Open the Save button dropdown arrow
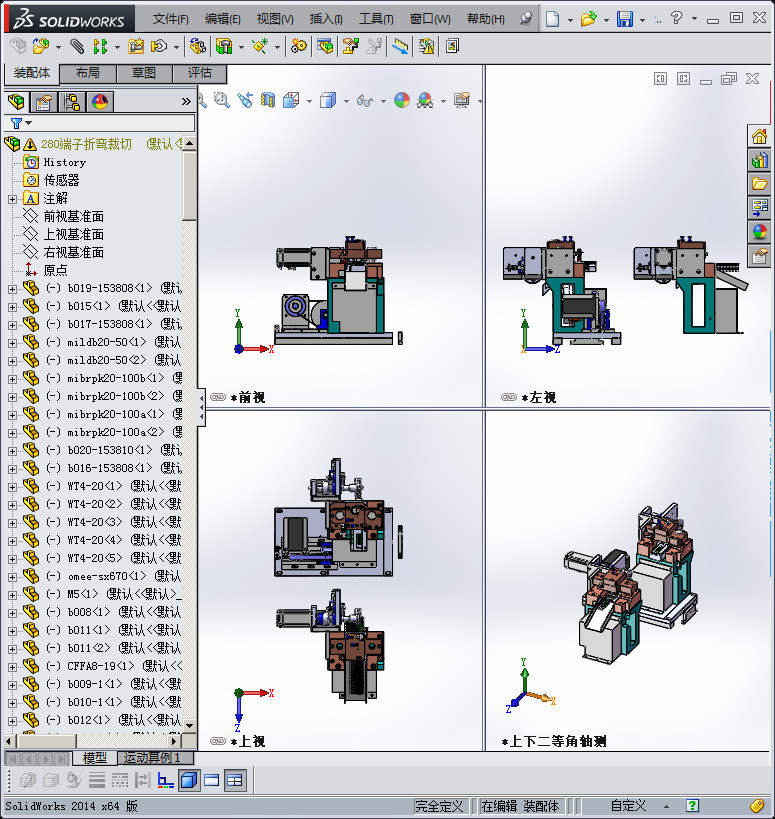 (642, 20)
